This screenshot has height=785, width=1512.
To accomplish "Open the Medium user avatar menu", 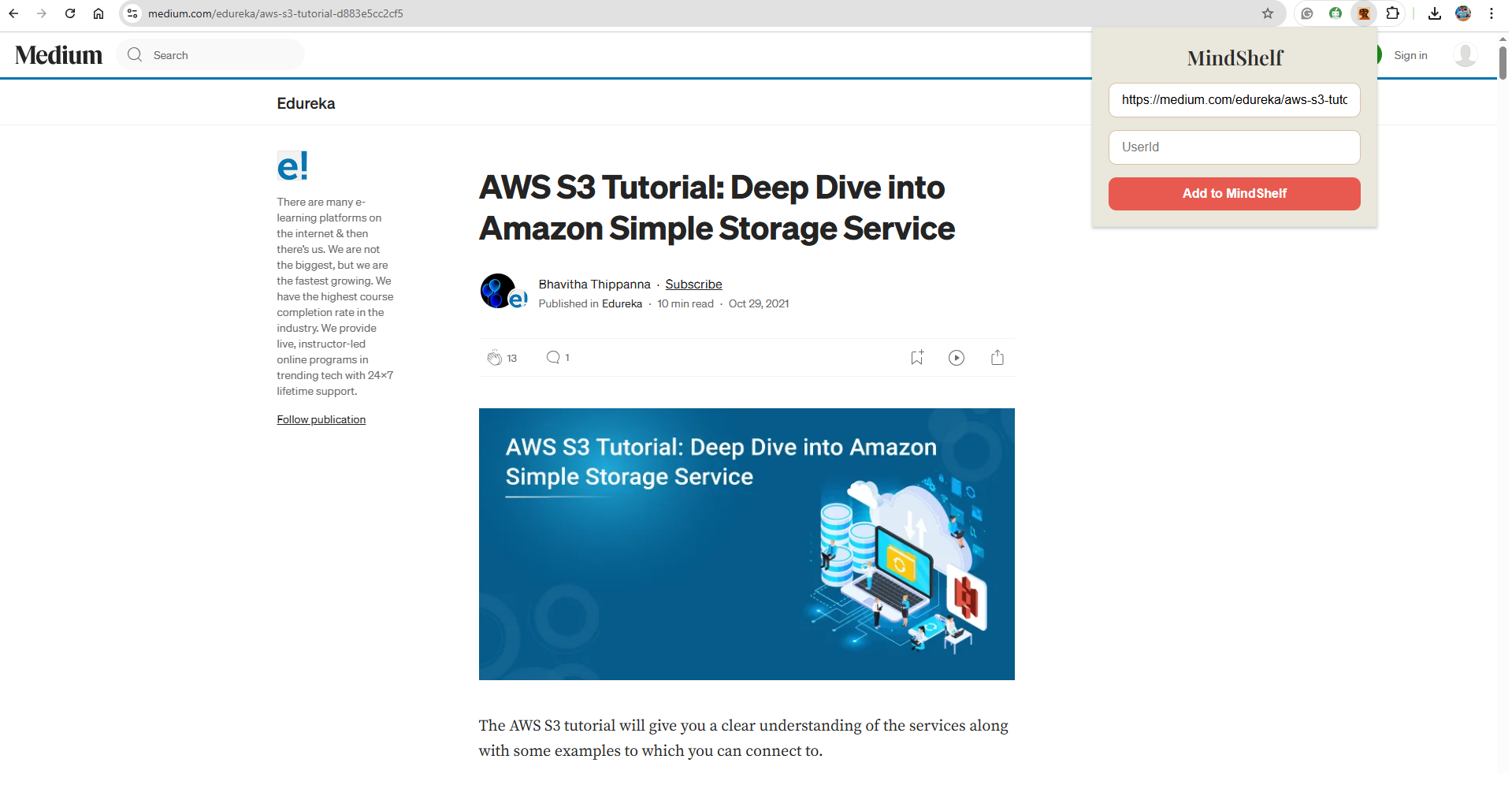I will coord(1466,55).
